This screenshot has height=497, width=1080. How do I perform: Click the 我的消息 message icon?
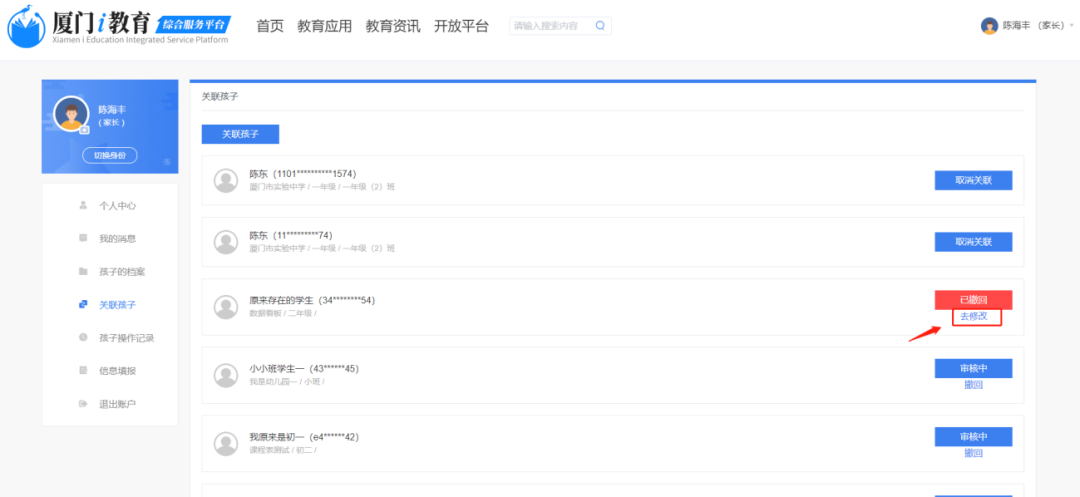click(x=83, y=238)
